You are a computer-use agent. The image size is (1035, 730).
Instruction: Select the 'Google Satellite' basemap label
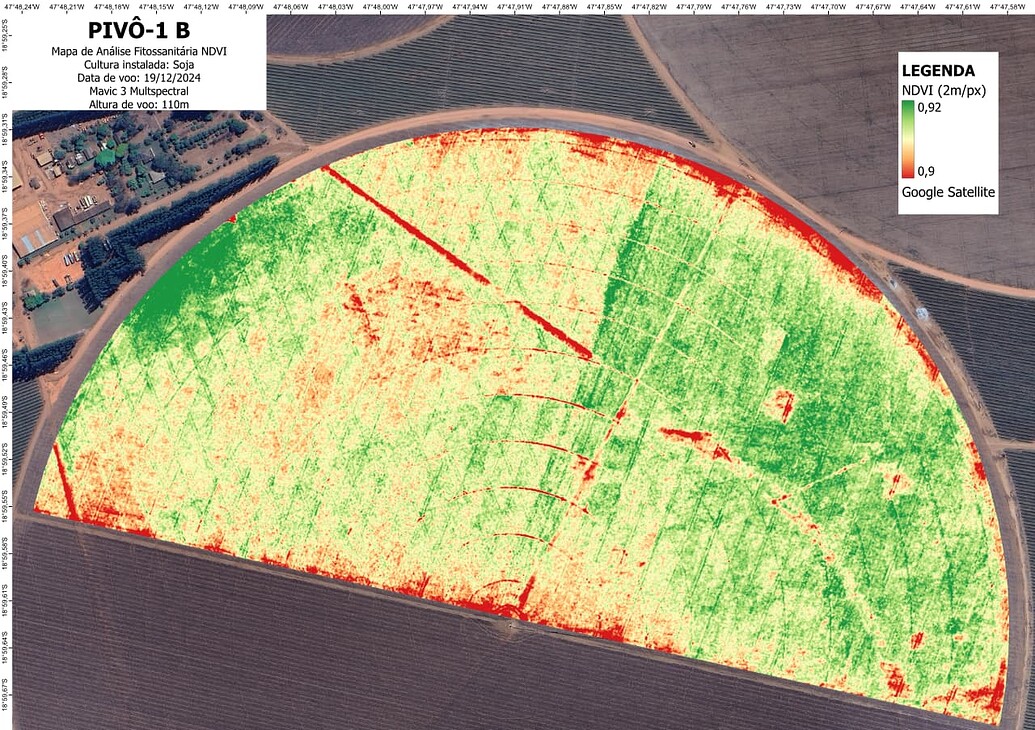point(949,191)
